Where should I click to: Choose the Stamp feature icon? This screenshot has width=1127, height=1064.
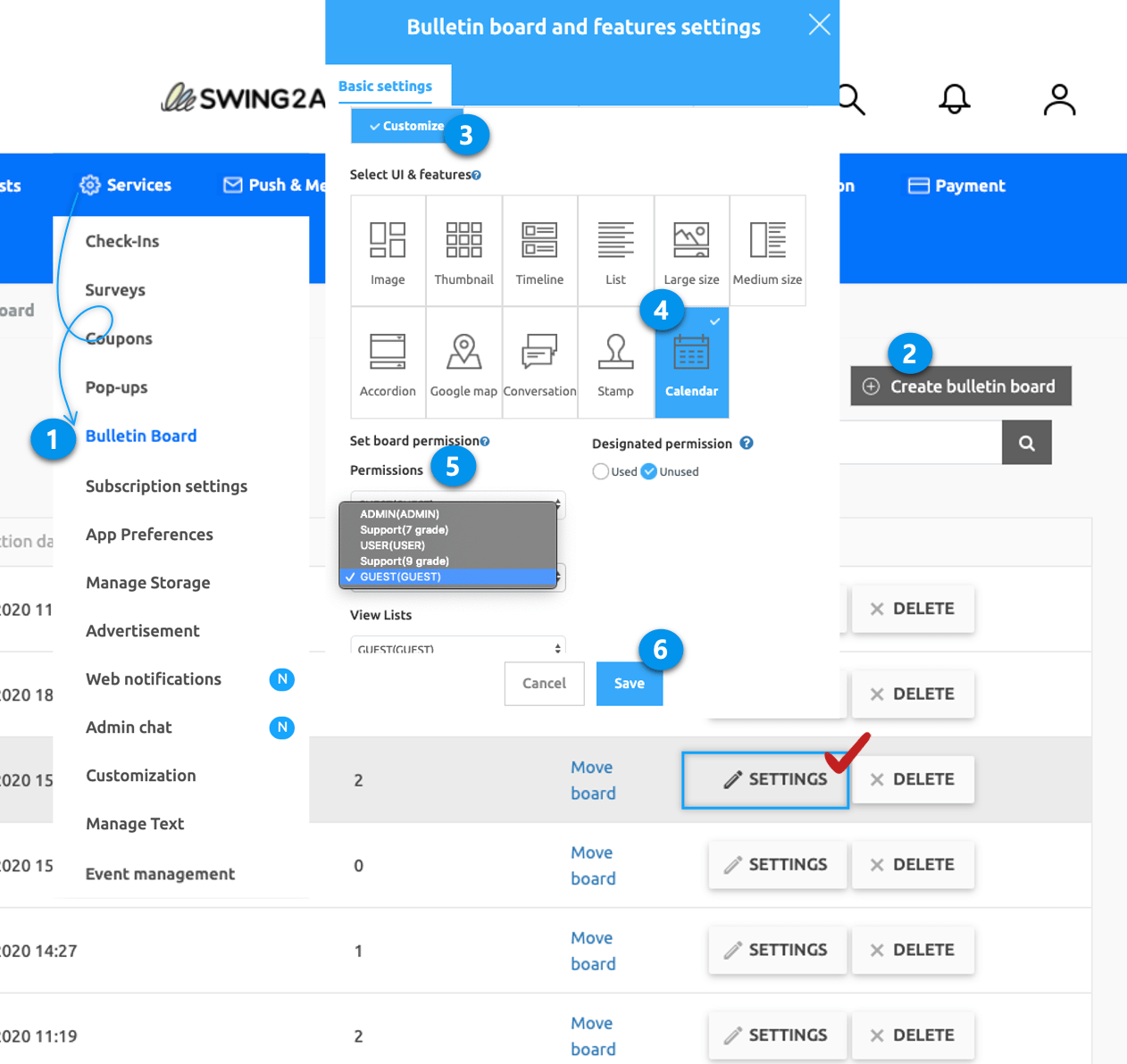tap(615, 362)
